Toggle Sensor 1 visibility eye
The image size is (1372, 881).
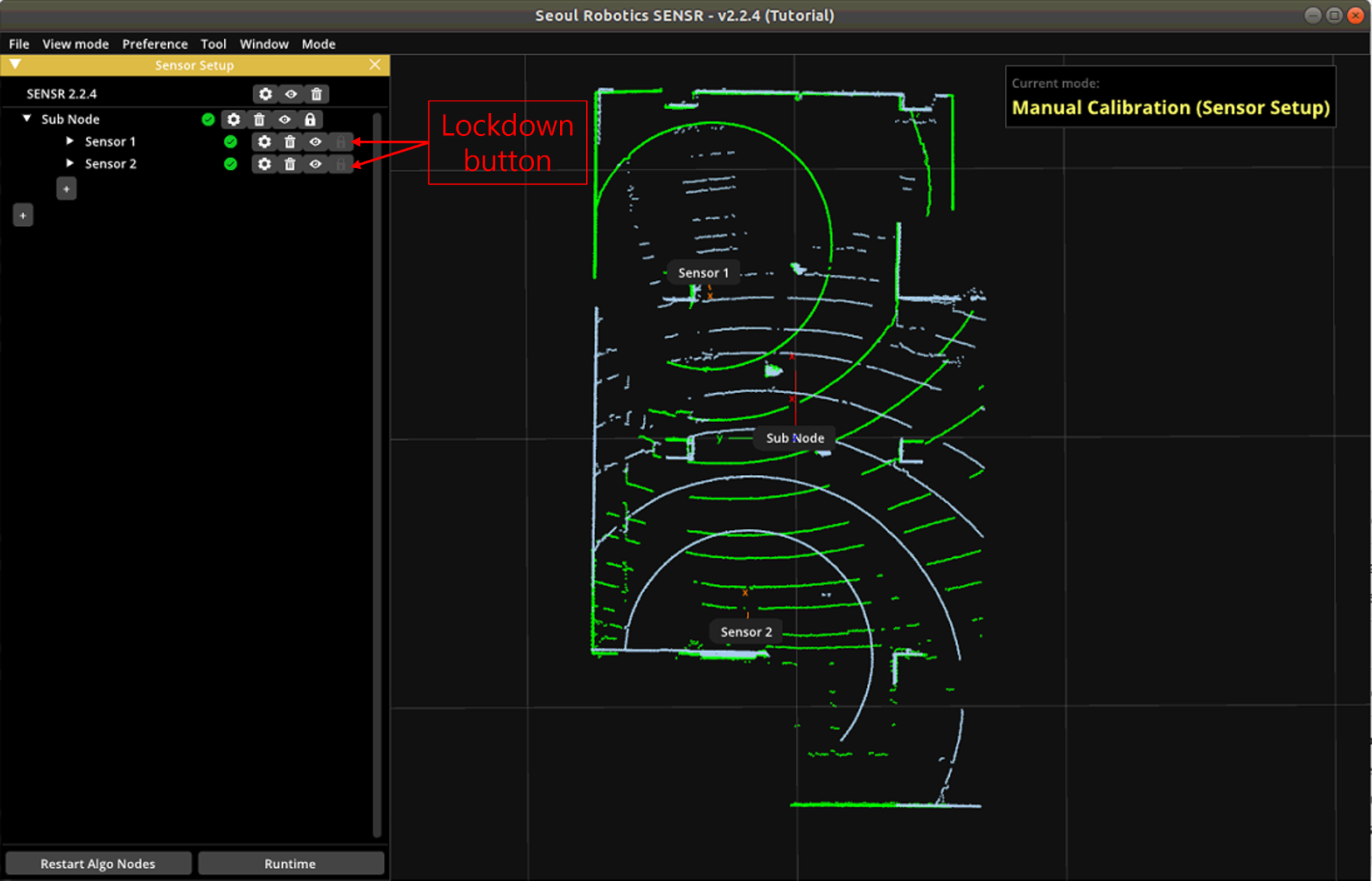coord(316,142)
